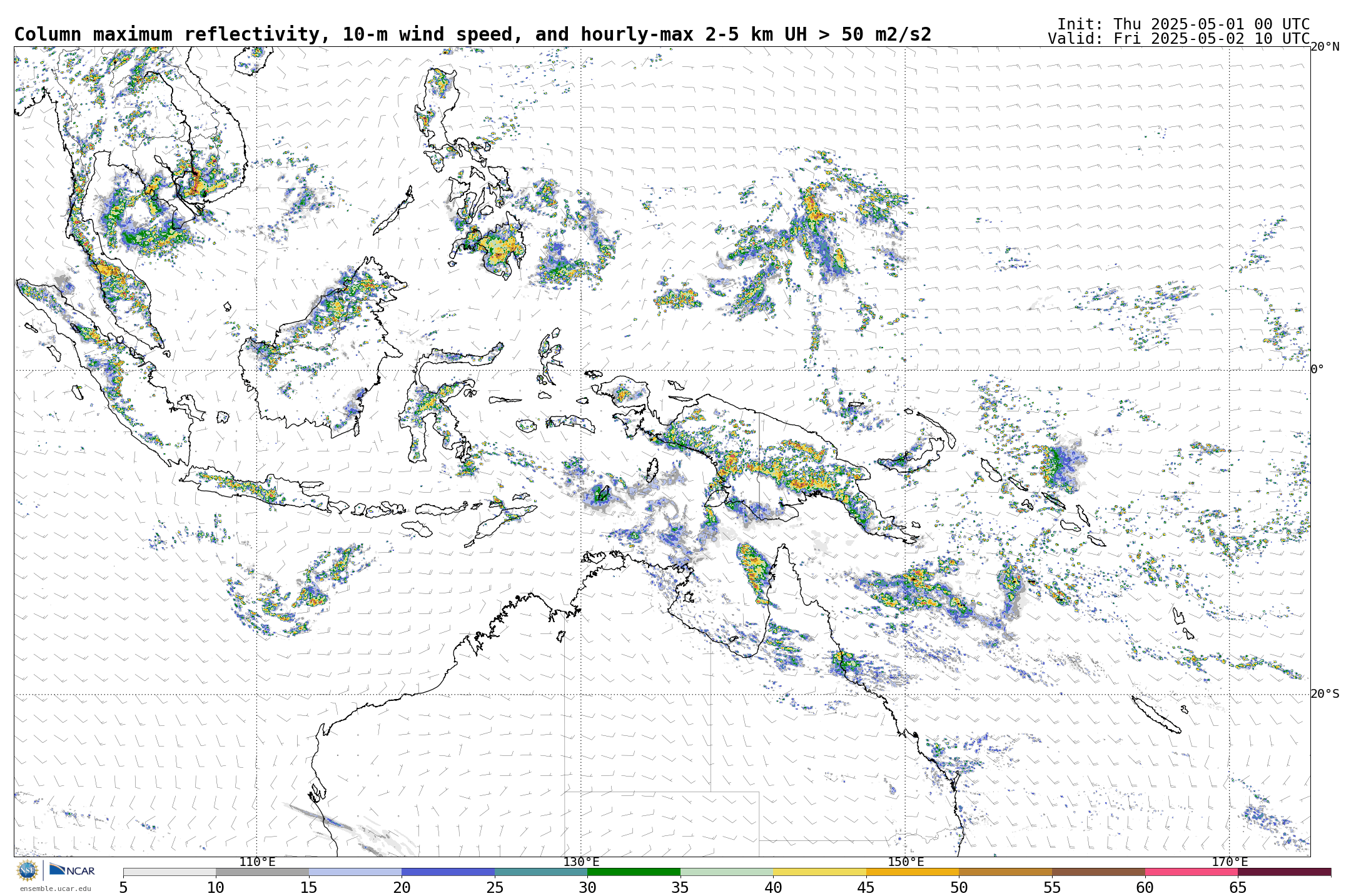Image resolution: width=1351 pixels, height=896 pixels.
Task: Click the 35–40 dBZ pale green swatch
Action: click(727, 872)
